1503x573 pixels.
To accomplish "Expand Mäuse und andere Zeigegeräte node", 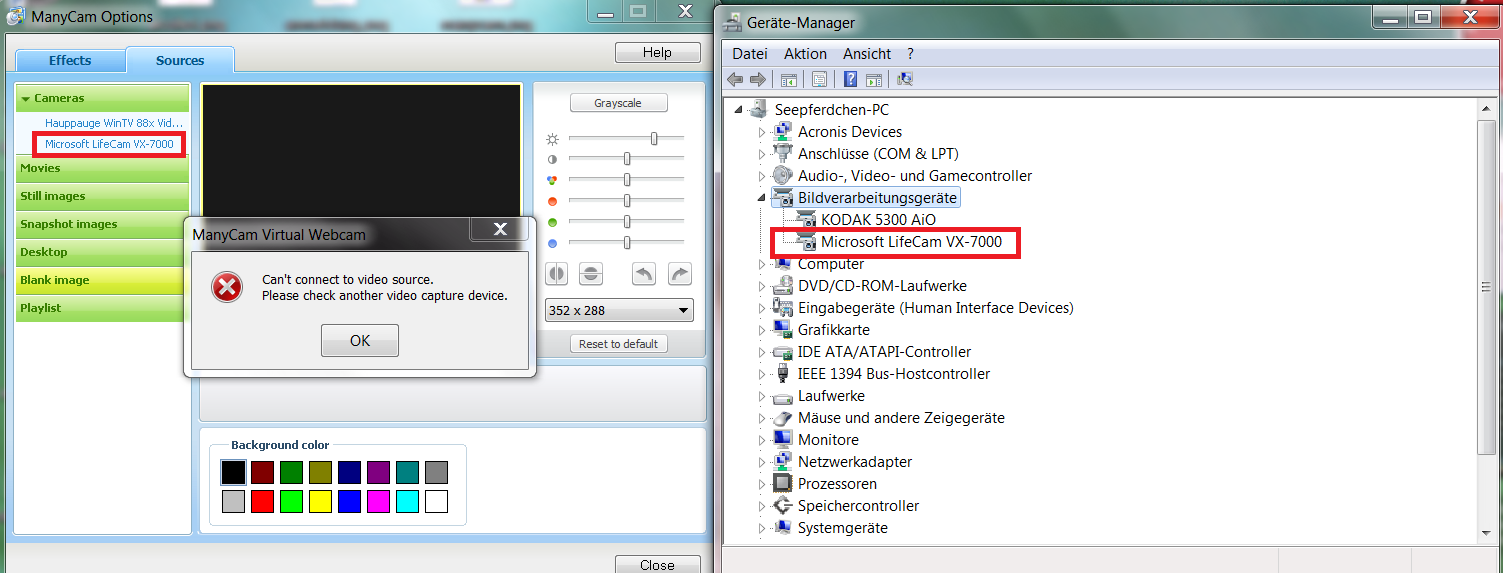I will click(x=762, y=418).
